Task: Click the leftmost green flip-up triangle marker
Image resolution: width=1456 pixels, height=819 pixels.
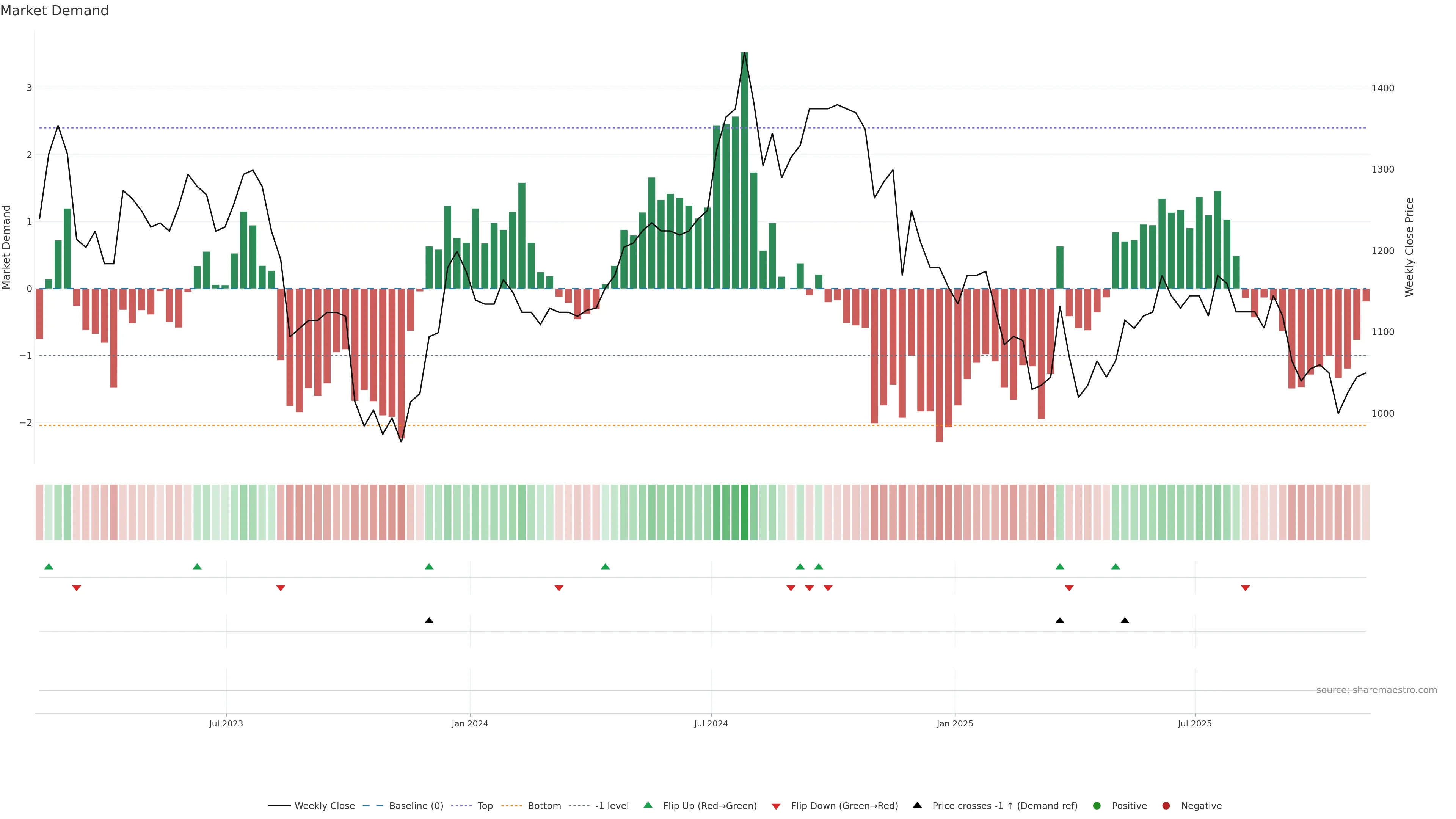Action: tap(49, 566)
